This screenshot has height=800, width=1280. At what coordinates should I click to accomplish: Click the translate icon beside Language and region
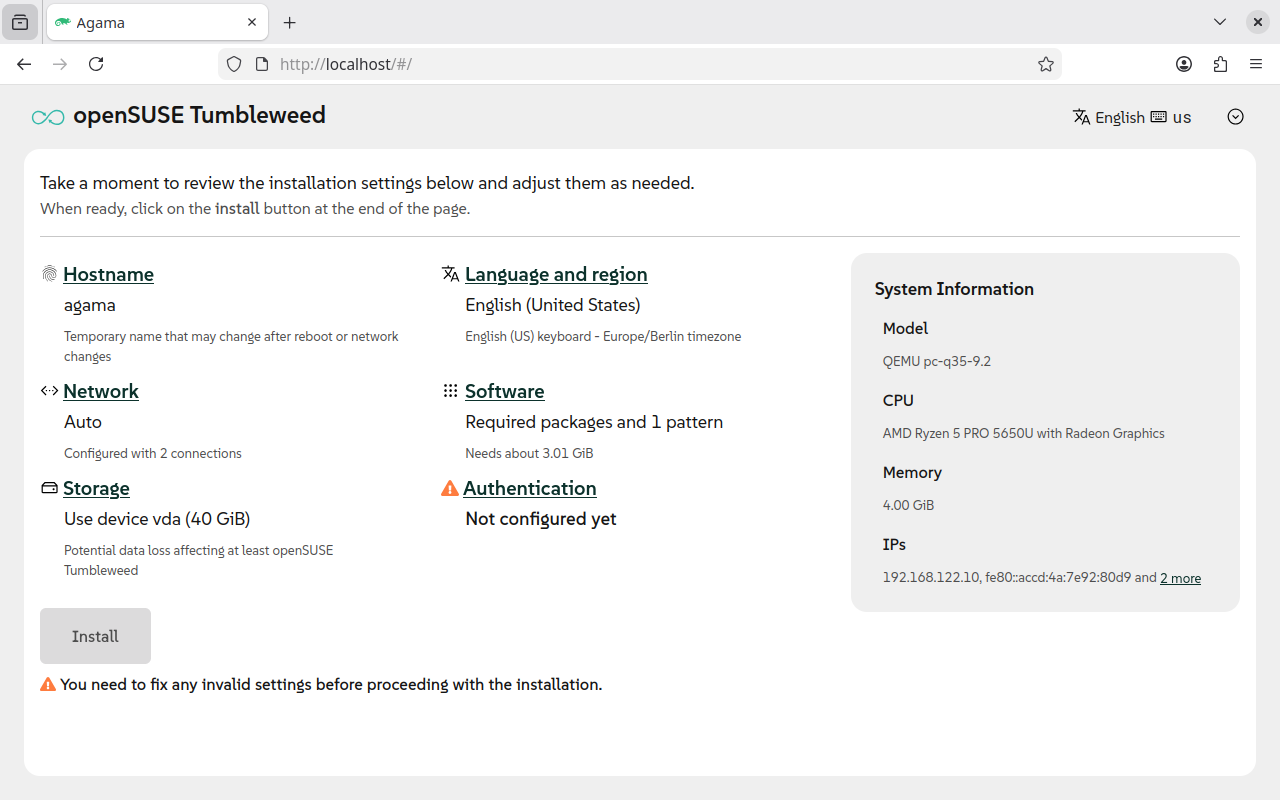[451, 274]
